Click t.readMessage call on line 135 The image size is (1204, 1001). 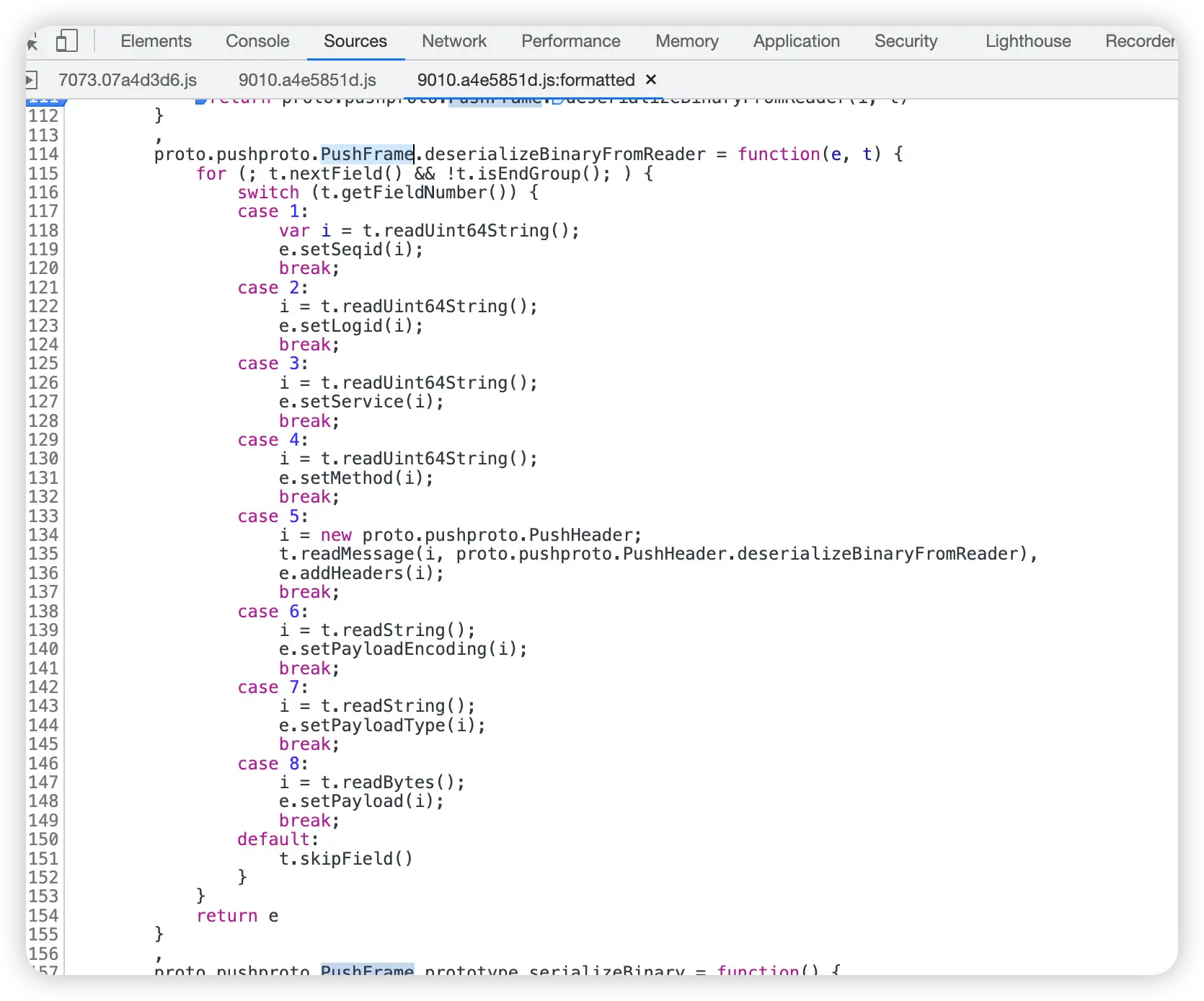658,554
